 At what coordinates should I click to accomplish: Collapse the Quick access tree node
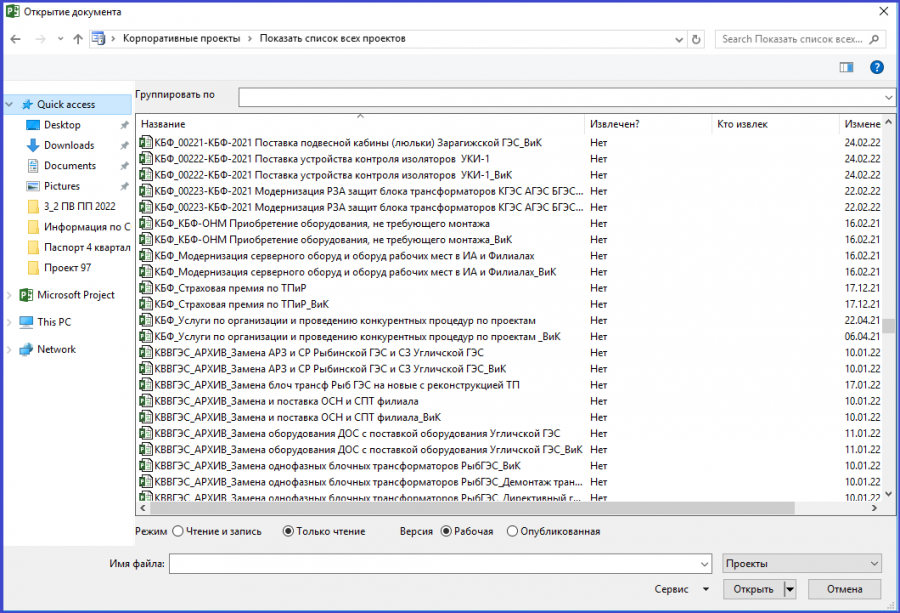[x=9, y=104]
